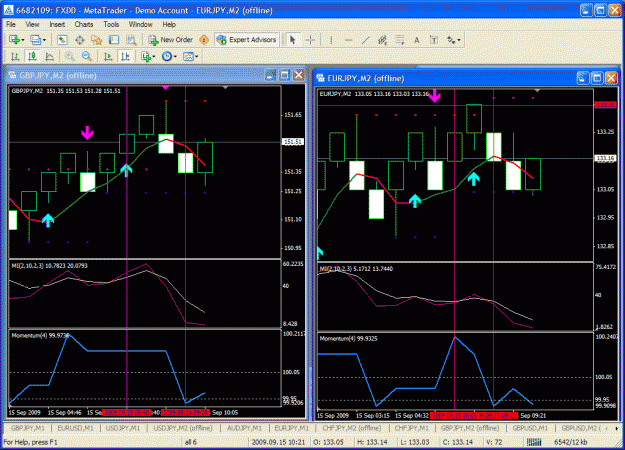Image resolution: width=625 pixels, height=450 pixels.
Task: Open the Market Watch panel icon
Action: pyautogui.click(x=62, y=40)
